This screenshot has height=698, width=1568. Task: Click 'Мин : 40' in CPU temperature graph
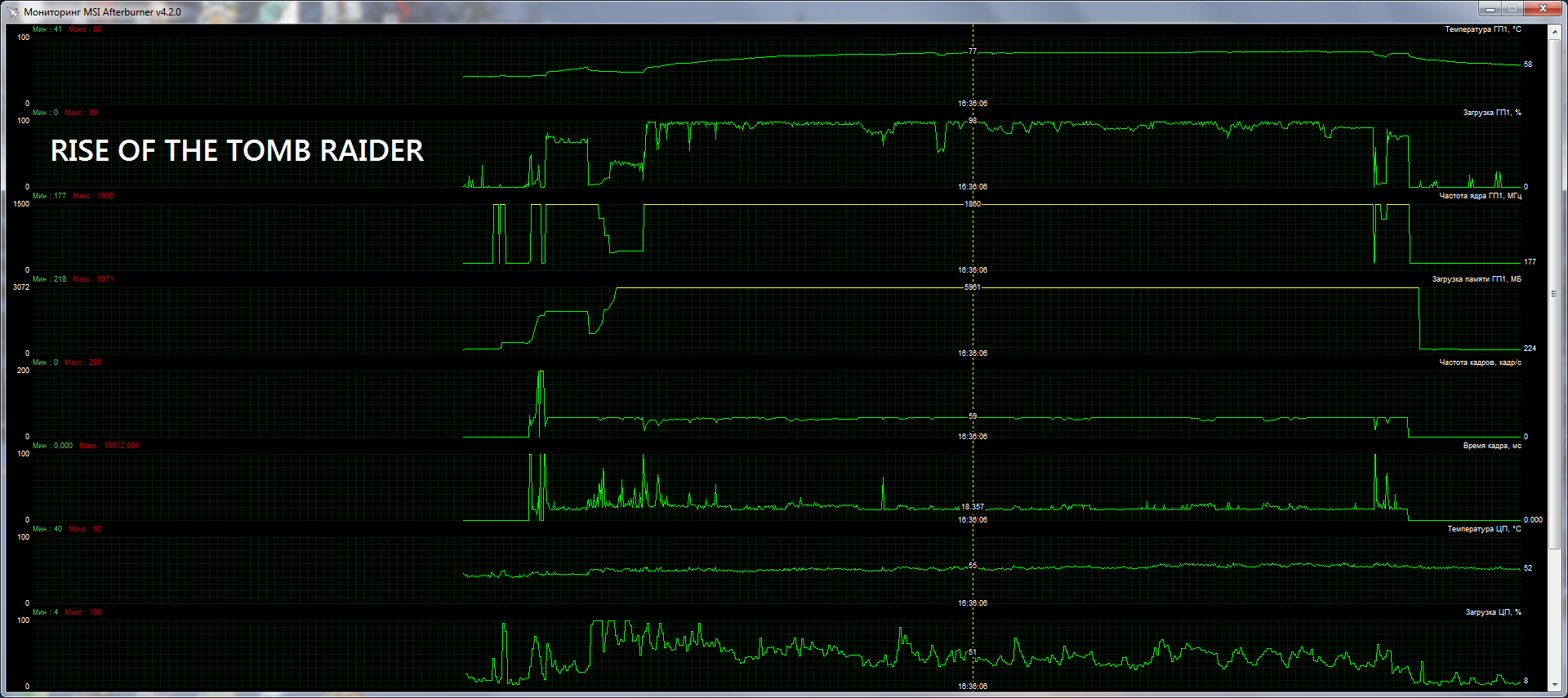(47, 529)
